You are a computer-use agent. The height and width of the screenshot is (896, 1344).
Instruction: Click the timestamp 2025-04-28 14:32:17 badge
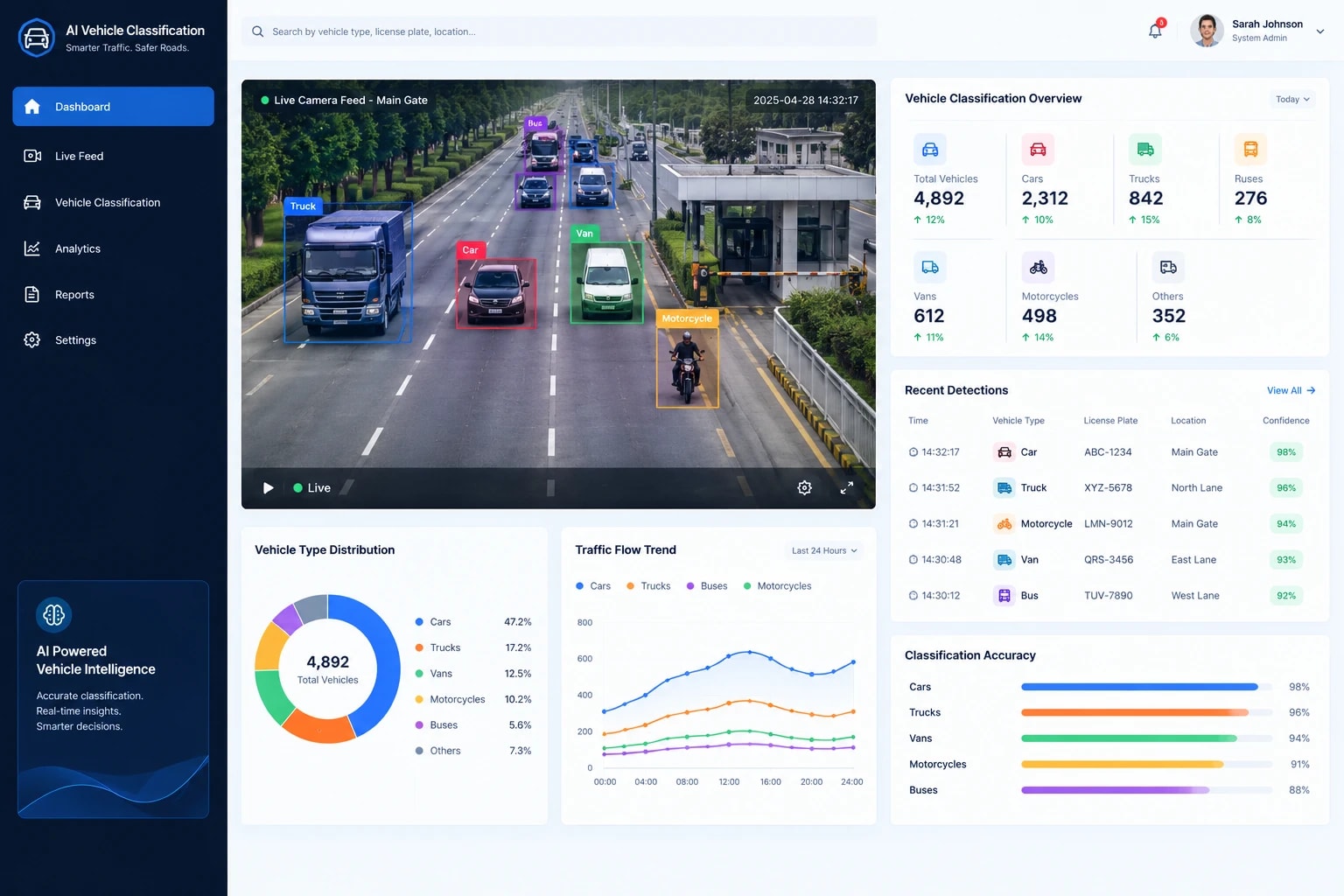click(x=806, y=100)
